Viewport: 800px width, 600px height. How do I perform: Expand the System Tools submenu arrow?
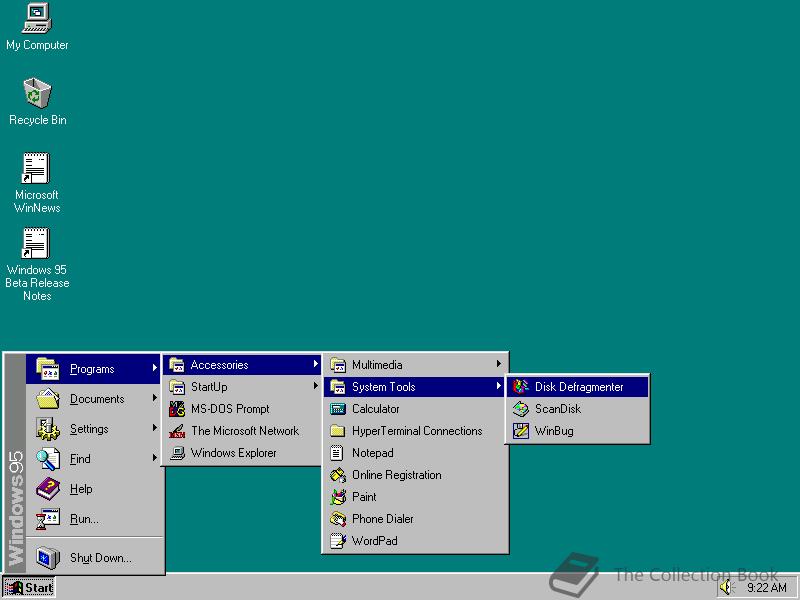pyautogui.click(x=498, y=386)
